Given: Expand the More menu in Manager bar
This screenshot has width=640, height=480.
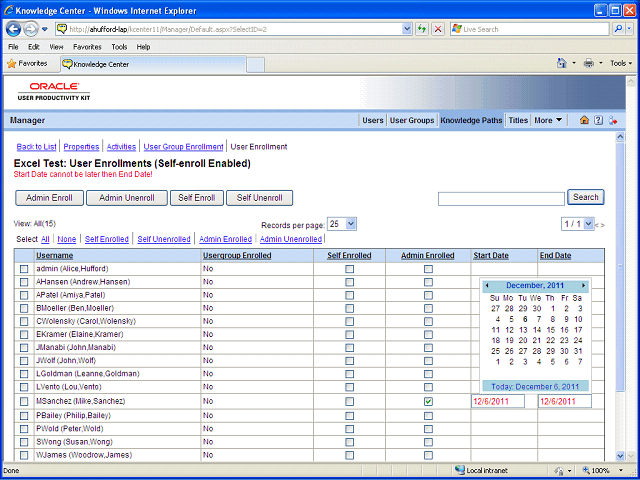Looking at the screenshot, I should click(548, 120).
